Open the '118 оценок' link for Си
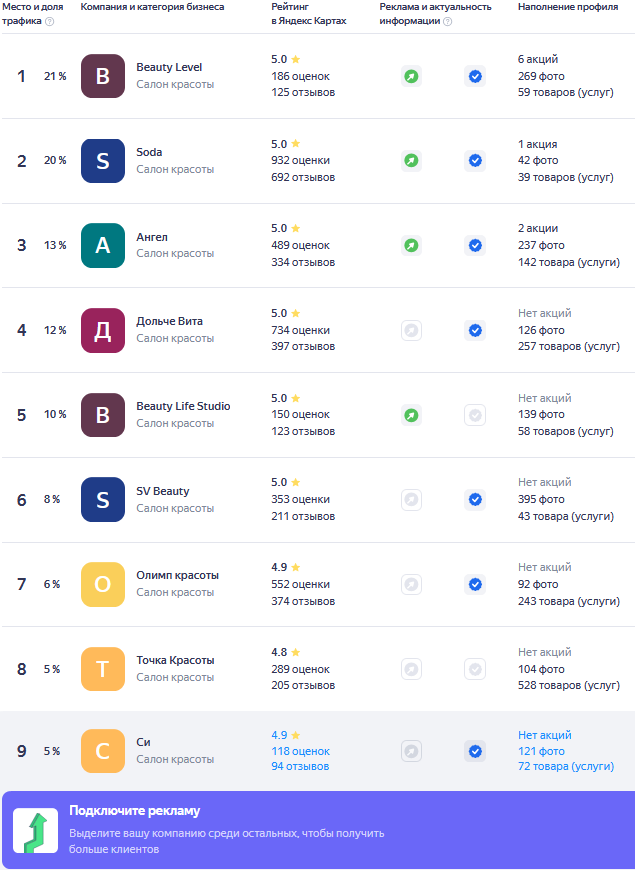635x870 pixels. tap(300, 751)
